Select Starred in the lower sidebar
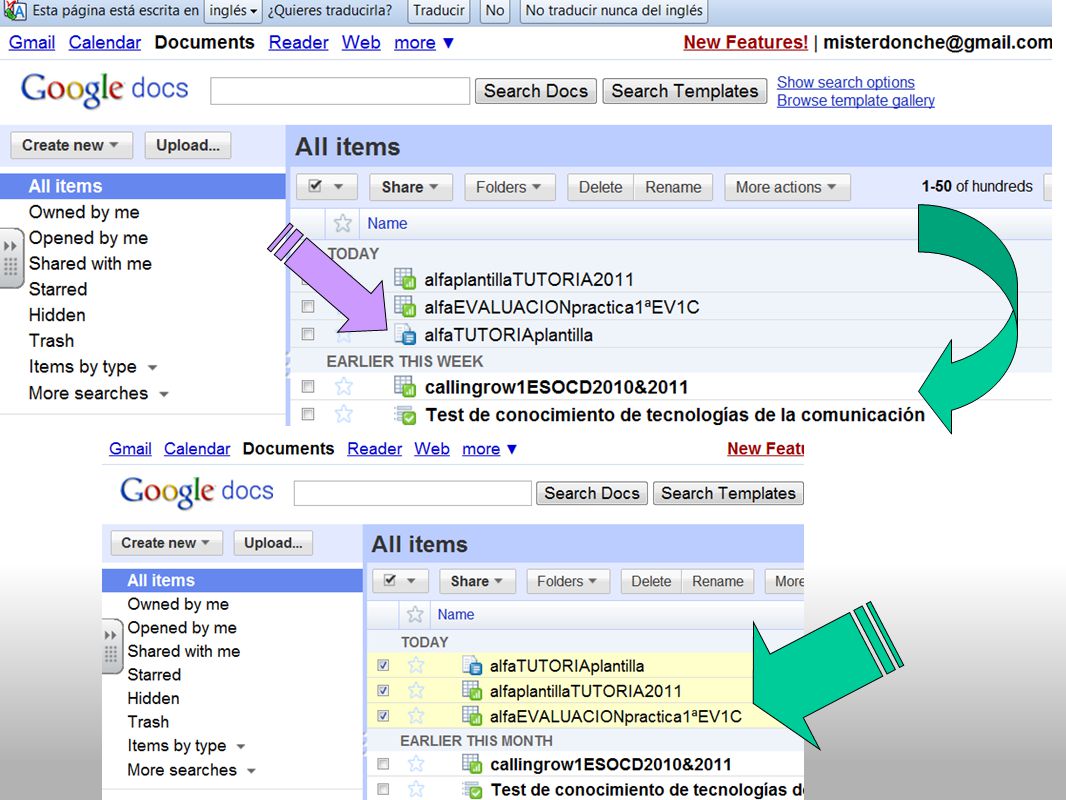 coord(154,675)
